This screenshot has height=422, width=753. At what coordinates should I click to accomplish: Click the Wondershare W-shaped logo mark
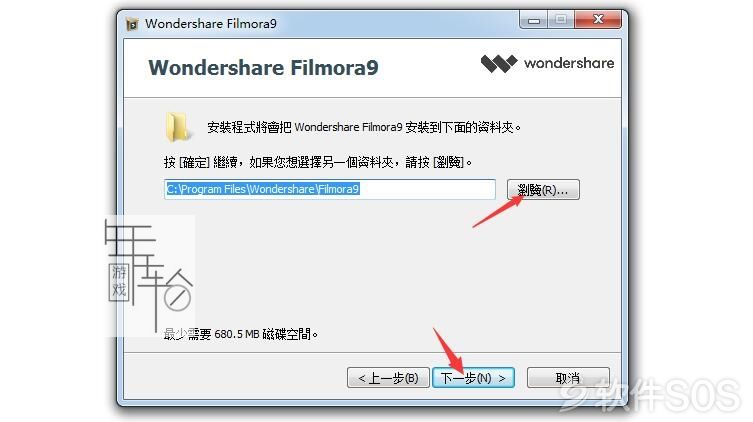click(498, 63)
